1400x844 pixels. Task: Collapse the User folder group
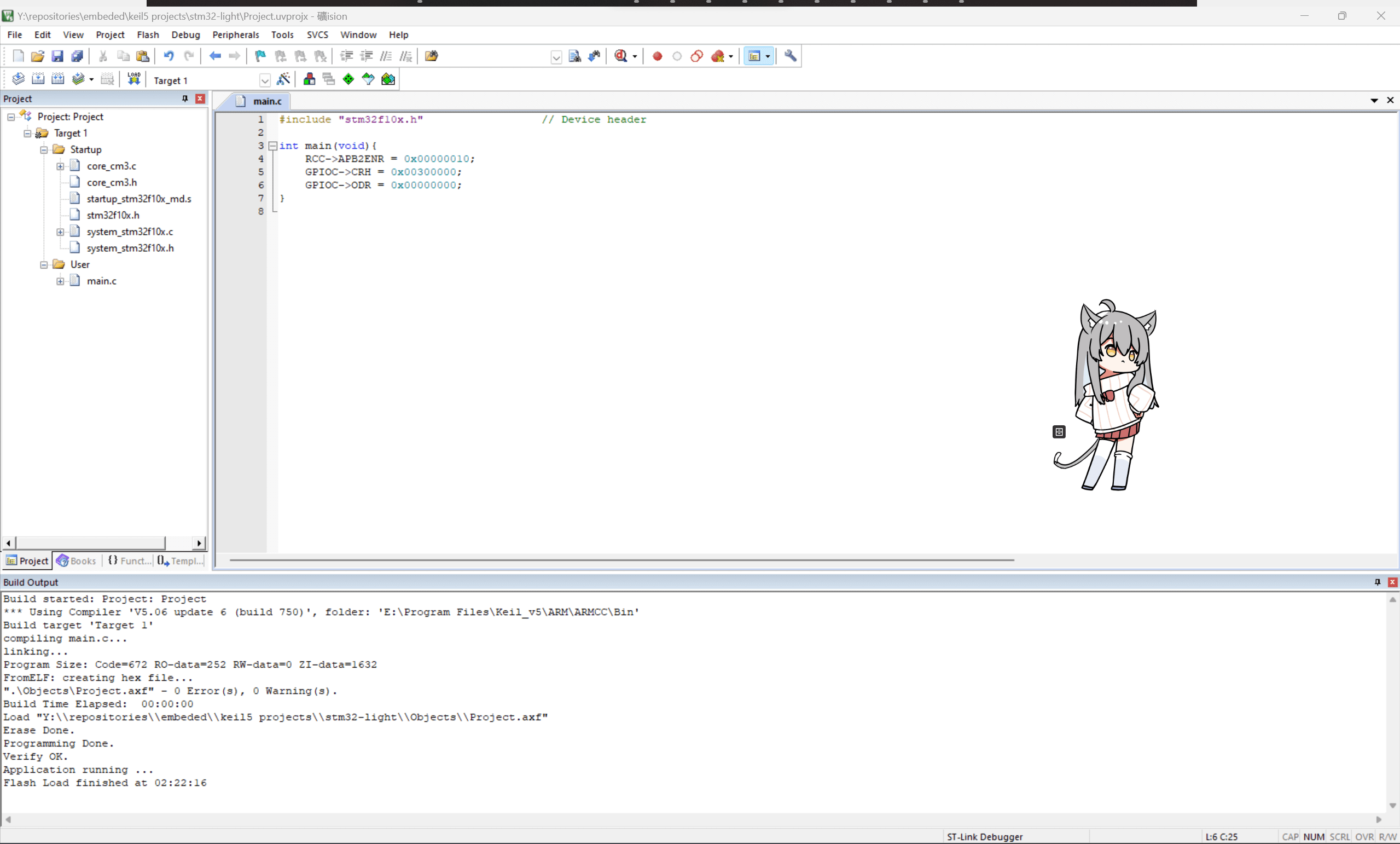coord(44,265)
